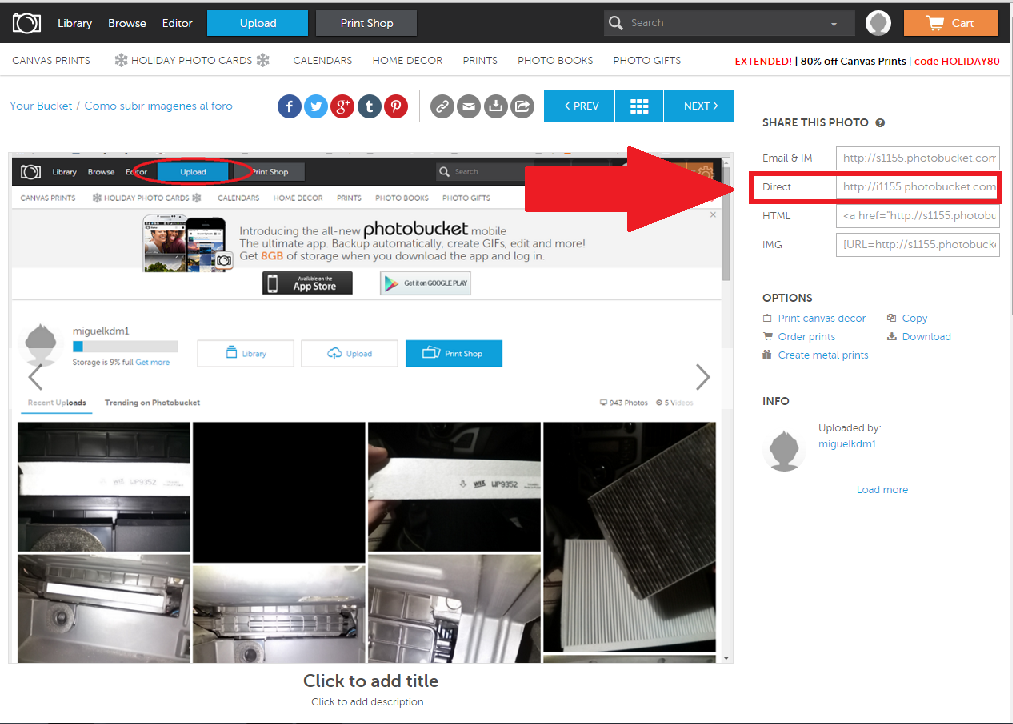The width and height of the screenshot is (1013, 724).
Task: Share photo on Google Plus
Action: (x=342, y=106)
